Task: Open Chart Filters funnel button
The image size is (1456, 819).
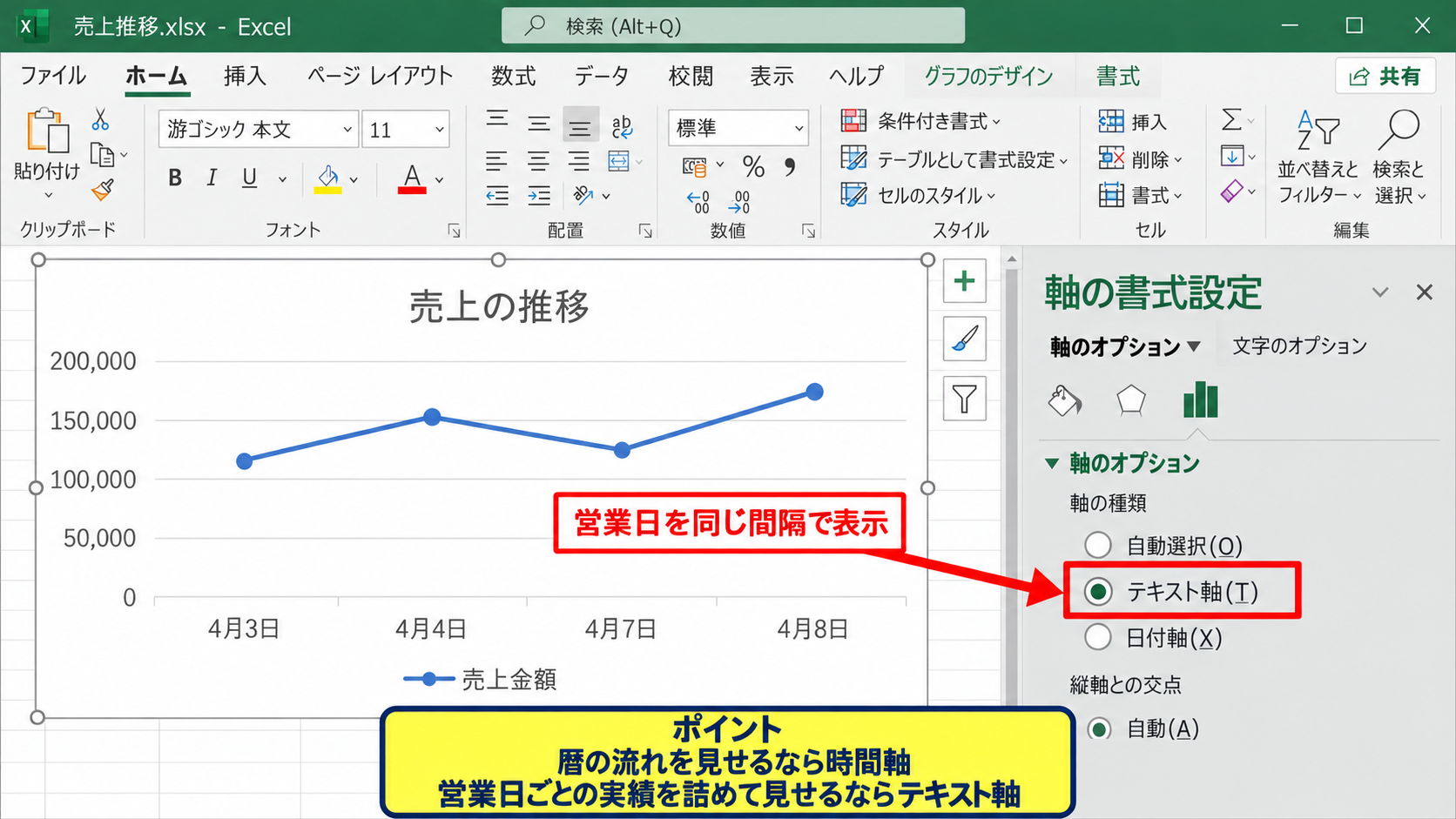Action: coord(964,399)
